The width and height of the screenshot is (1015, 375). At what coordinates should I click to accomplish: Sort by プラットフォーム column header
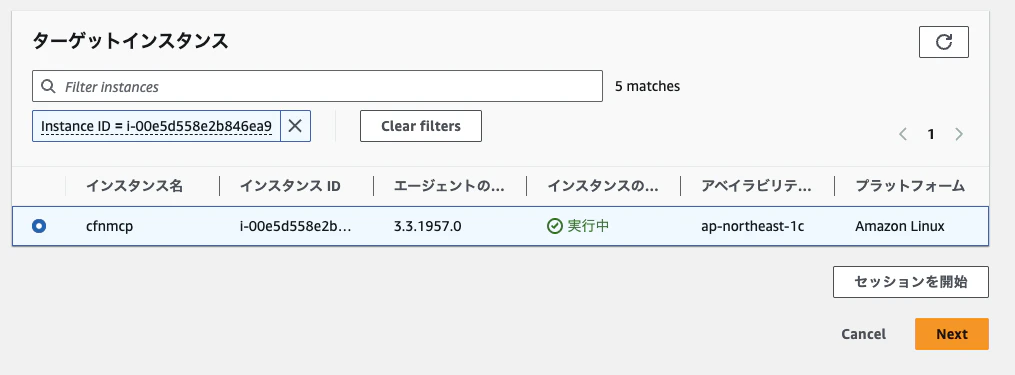point(910,187)
